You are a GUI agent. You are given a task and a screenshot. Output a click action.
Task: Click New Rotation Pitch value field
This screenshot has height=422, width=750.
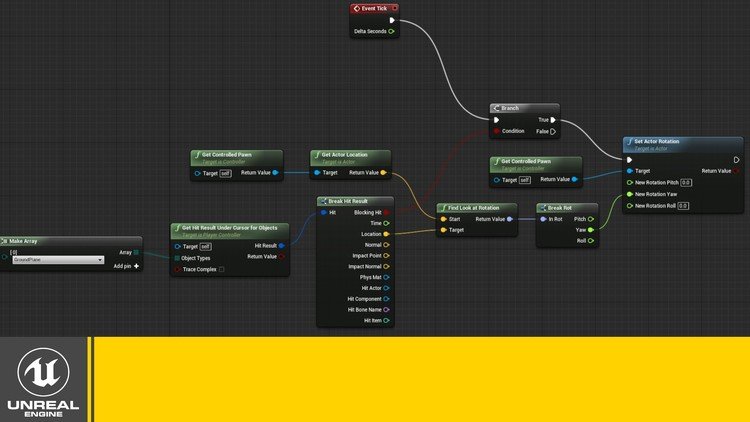coord(686,183)
